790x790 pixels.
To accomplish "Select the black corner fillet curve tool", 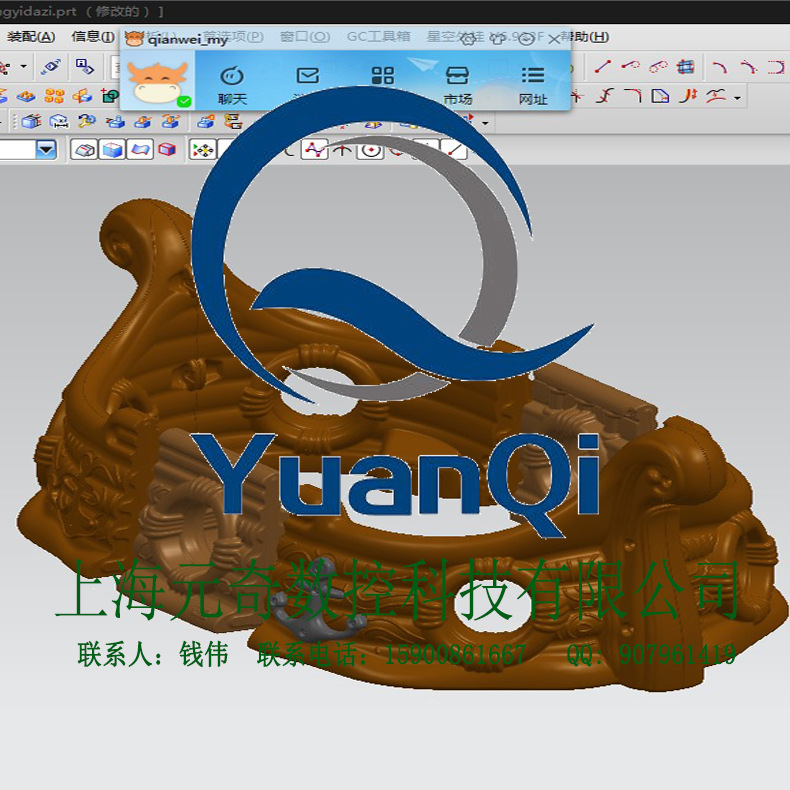I will 632,96.
